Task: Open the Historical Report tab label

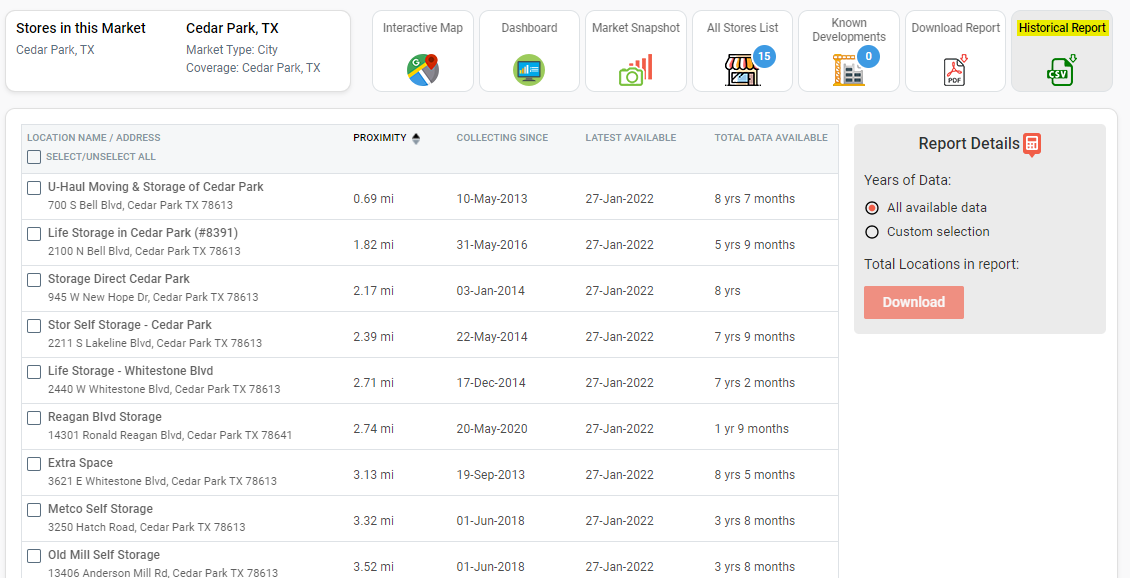Action: click(1062, 28)
